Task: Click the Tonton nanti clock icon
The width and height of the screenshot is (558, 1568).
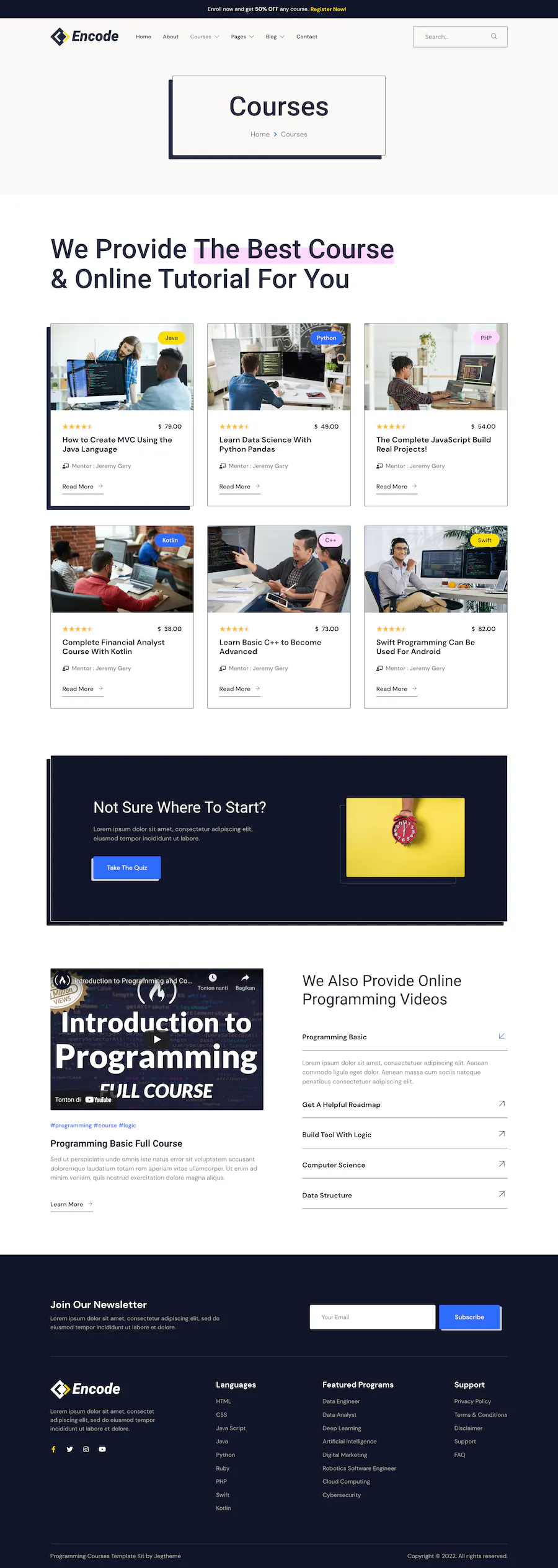Action: coord(213,977)
